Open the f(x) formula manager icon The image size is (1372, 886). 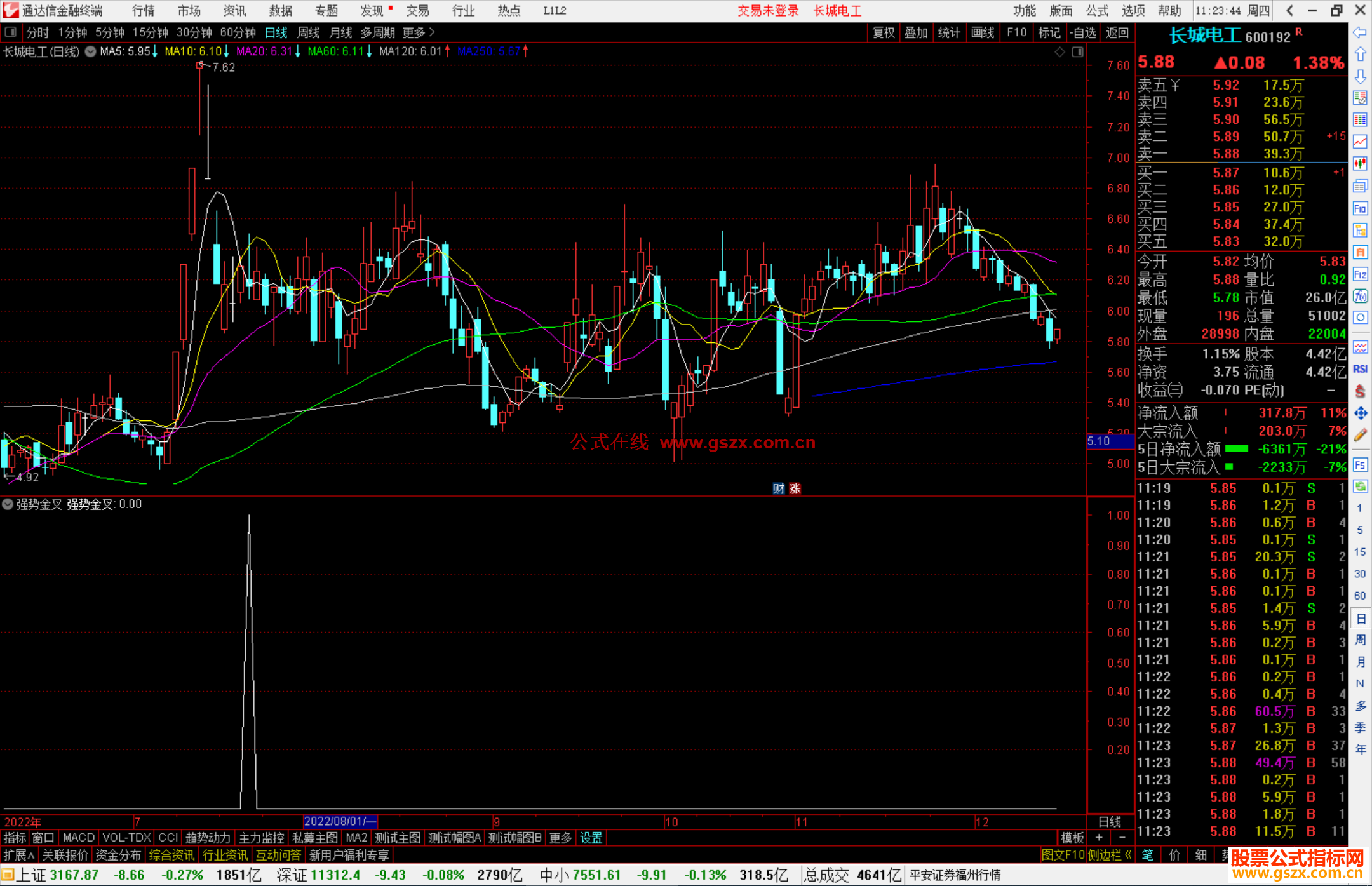1359,296
